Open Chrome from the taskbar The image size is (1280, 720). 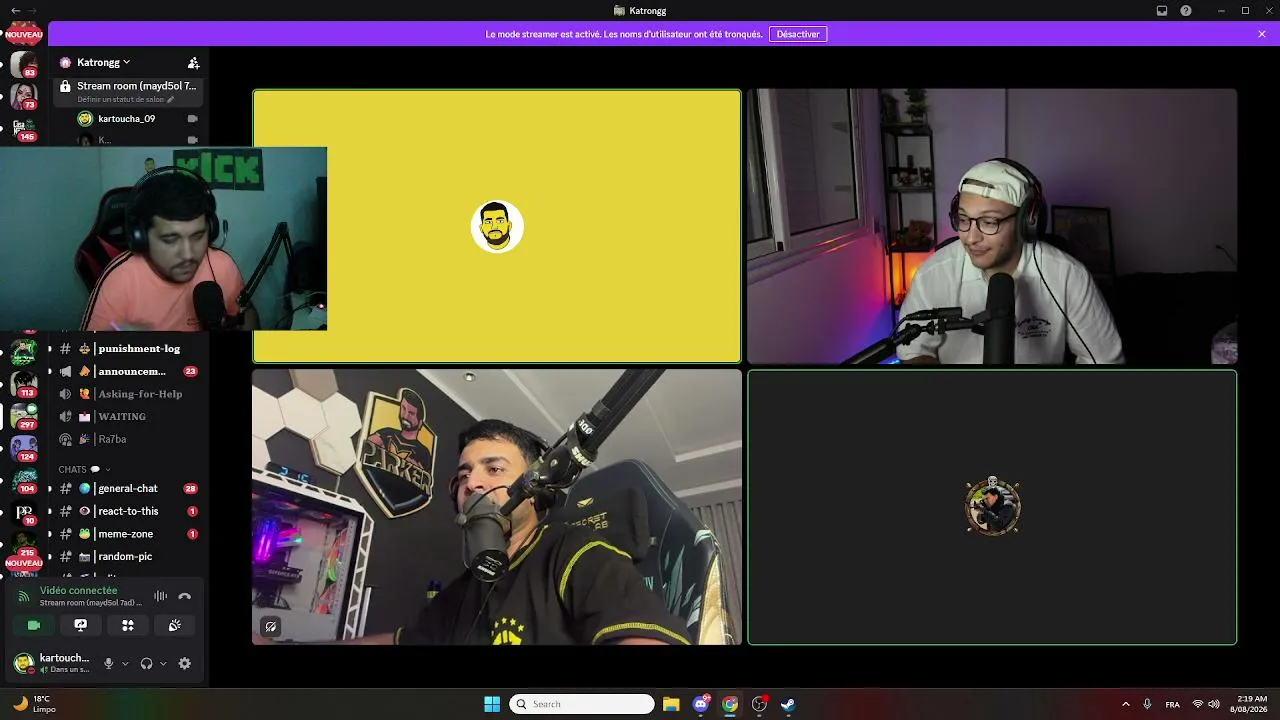(x=730, y=704)
